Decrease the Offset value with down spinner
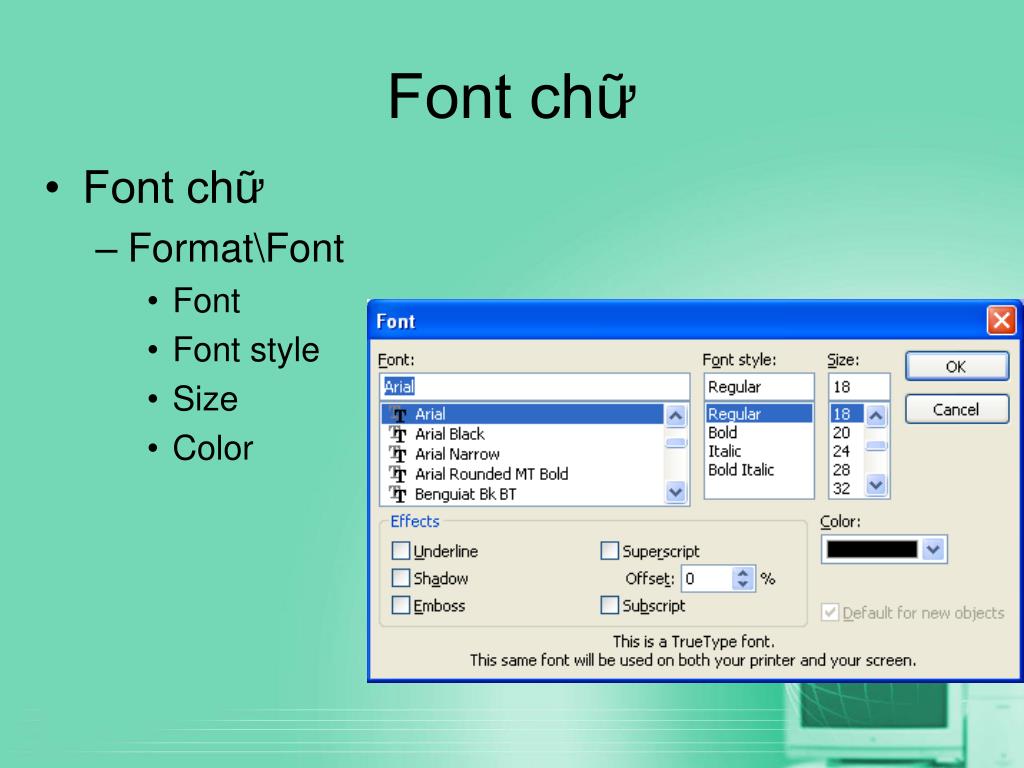 pos(743,584)
